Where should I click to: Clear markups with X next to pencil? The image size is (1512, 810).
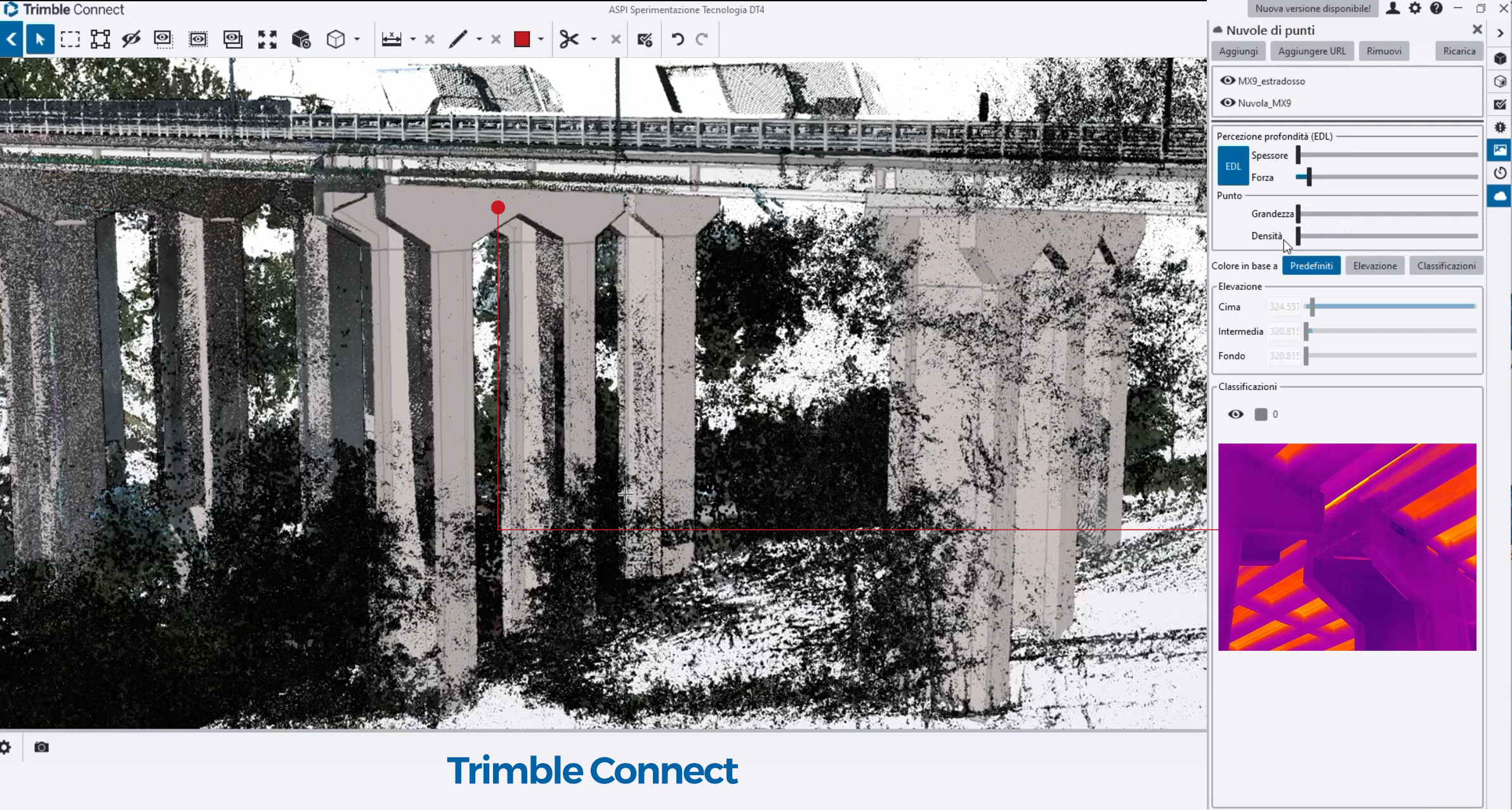coord(496,39)
